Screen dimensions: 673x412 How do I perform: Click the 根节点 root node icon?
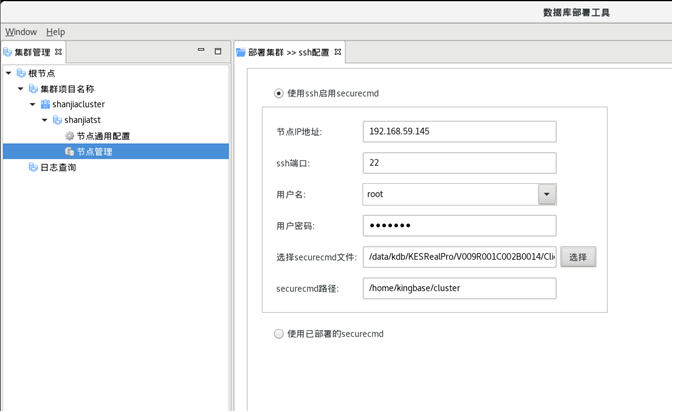[x=21, y=73]
